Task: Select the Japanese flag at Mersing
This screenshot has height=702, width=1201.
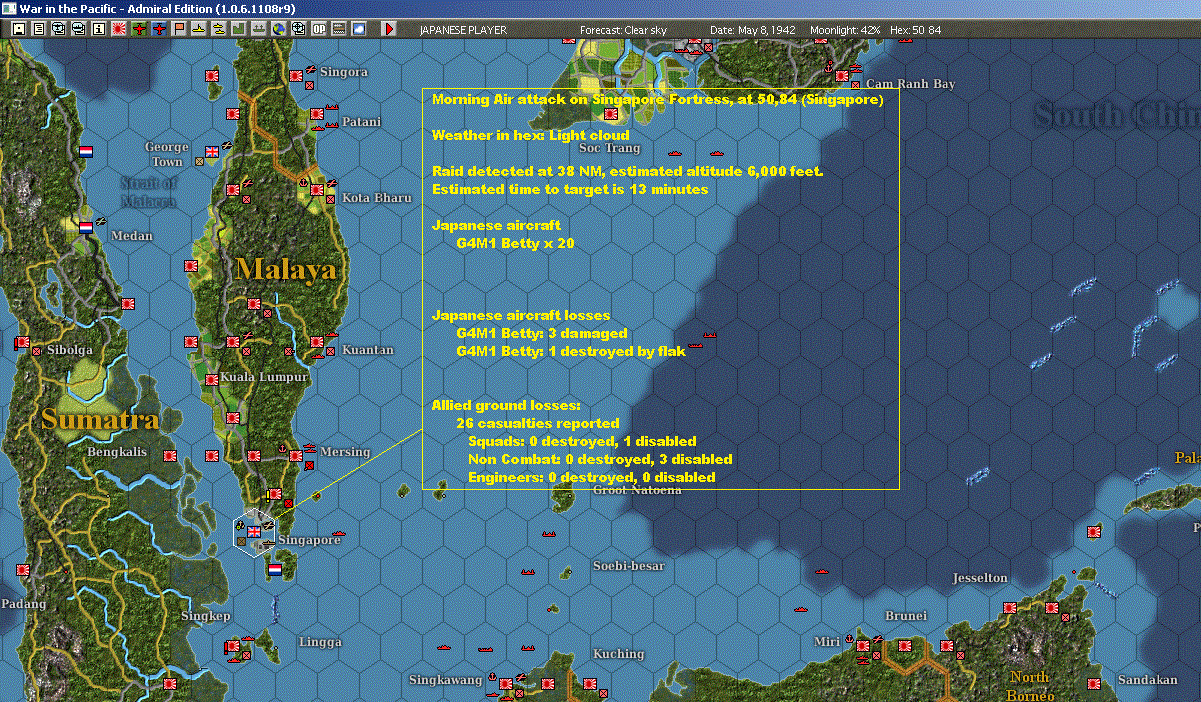Action: click(x=296, y=455)
